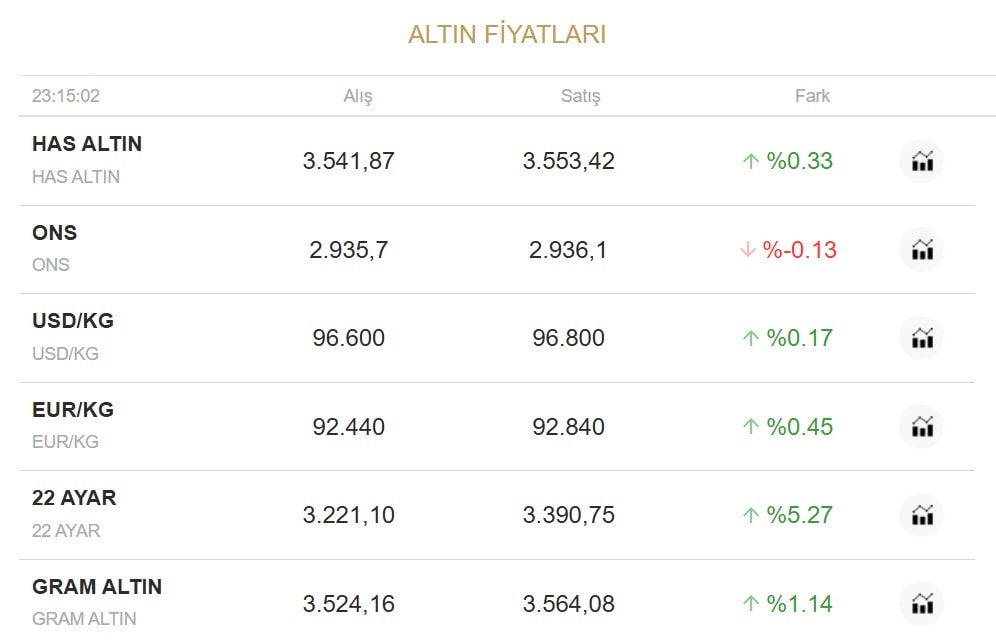The height and width of the screenshot is (643, 996).
Task: Click the green up arrow for HAS ALTIN
Action: pos(750,161)
